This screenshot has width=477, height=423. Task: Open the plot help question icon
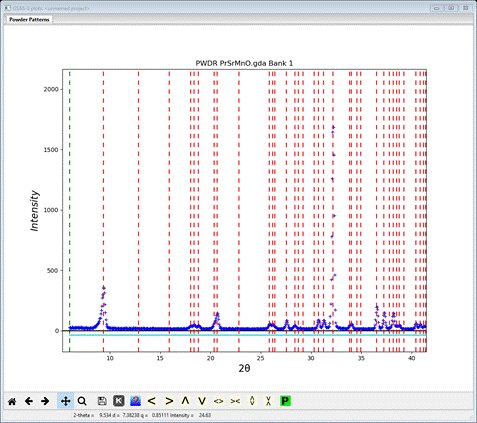pyautogui.click(x=135, y=401)
